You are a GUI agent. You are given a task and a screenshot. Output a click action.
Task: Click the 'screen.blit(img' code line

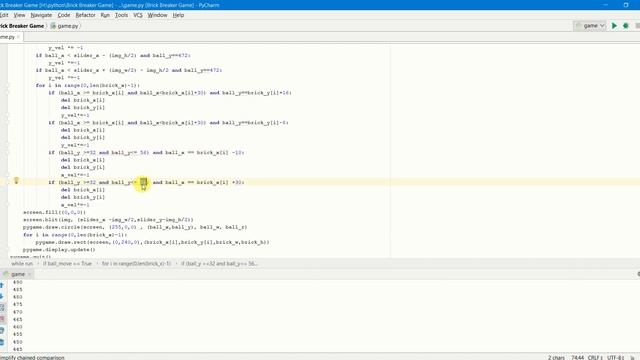(108, 220)
